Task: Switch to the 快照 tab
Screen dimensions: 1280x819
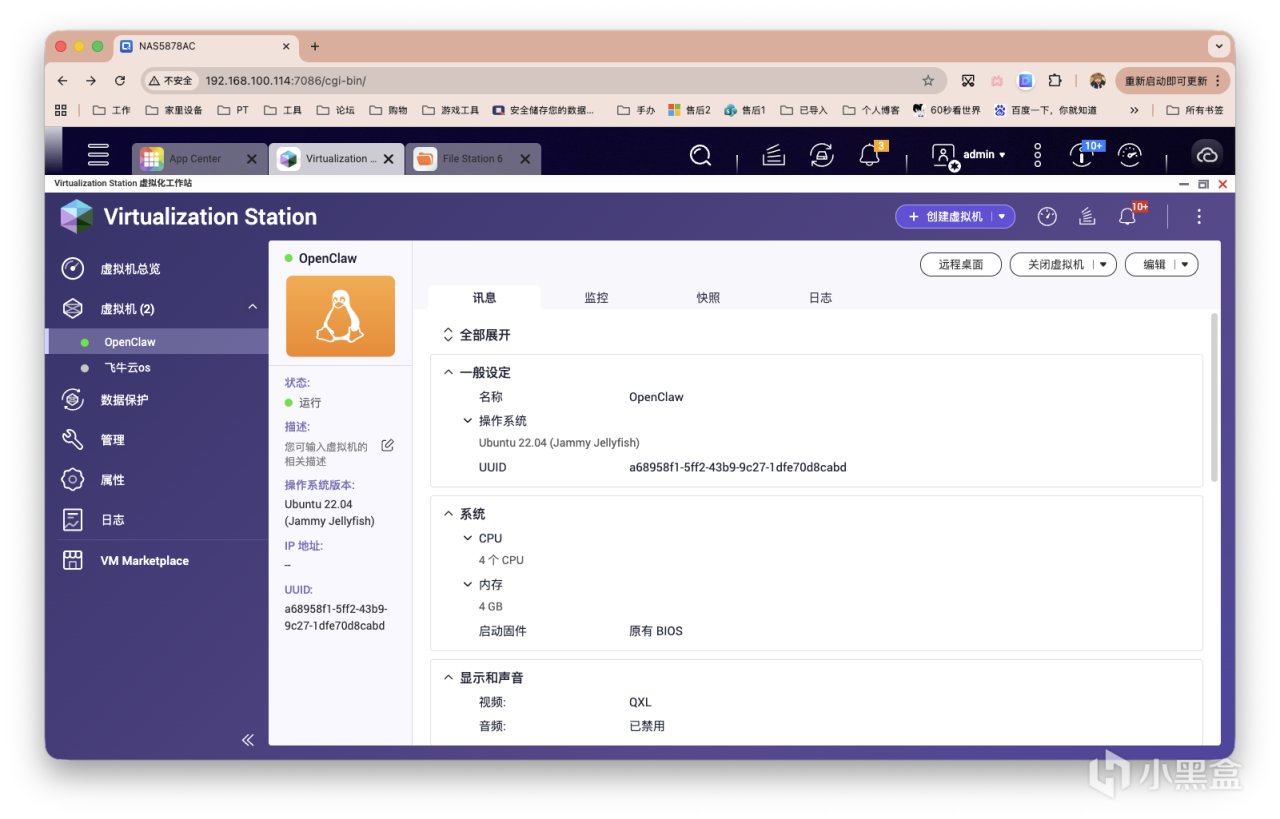Action: (x=708, y=297)
